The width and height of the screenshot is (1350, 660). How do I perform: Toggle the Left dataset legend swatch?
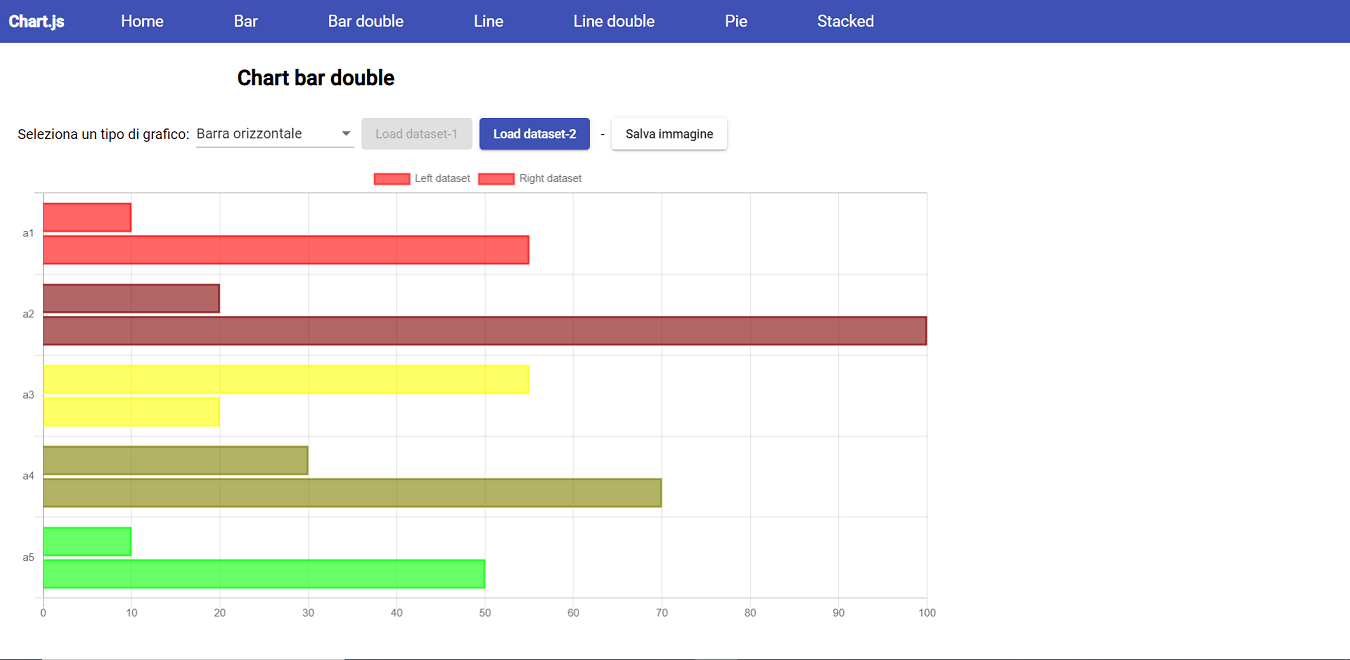tap(391, 178)
